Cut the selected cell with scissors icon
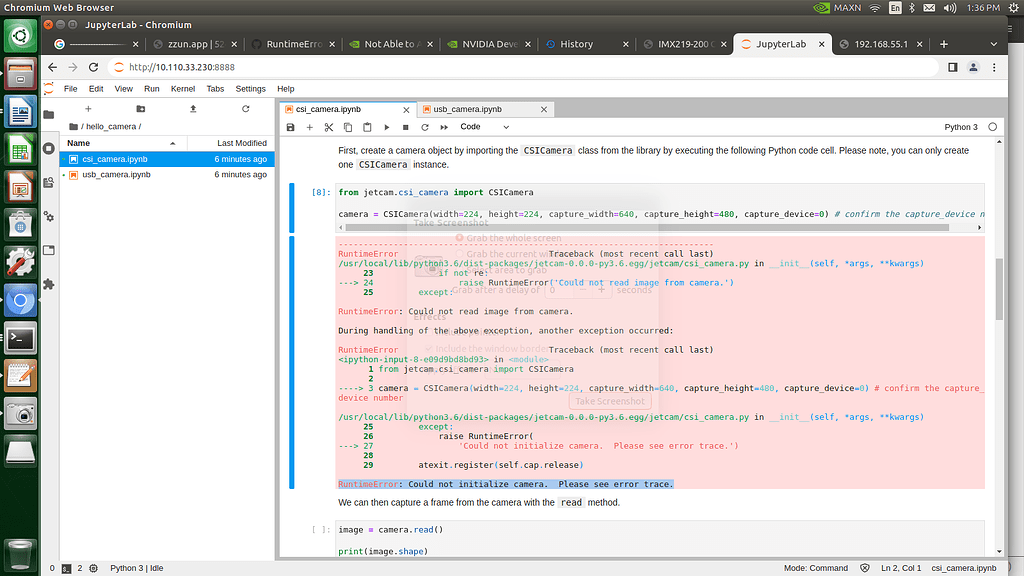 [x=329, y=127]
